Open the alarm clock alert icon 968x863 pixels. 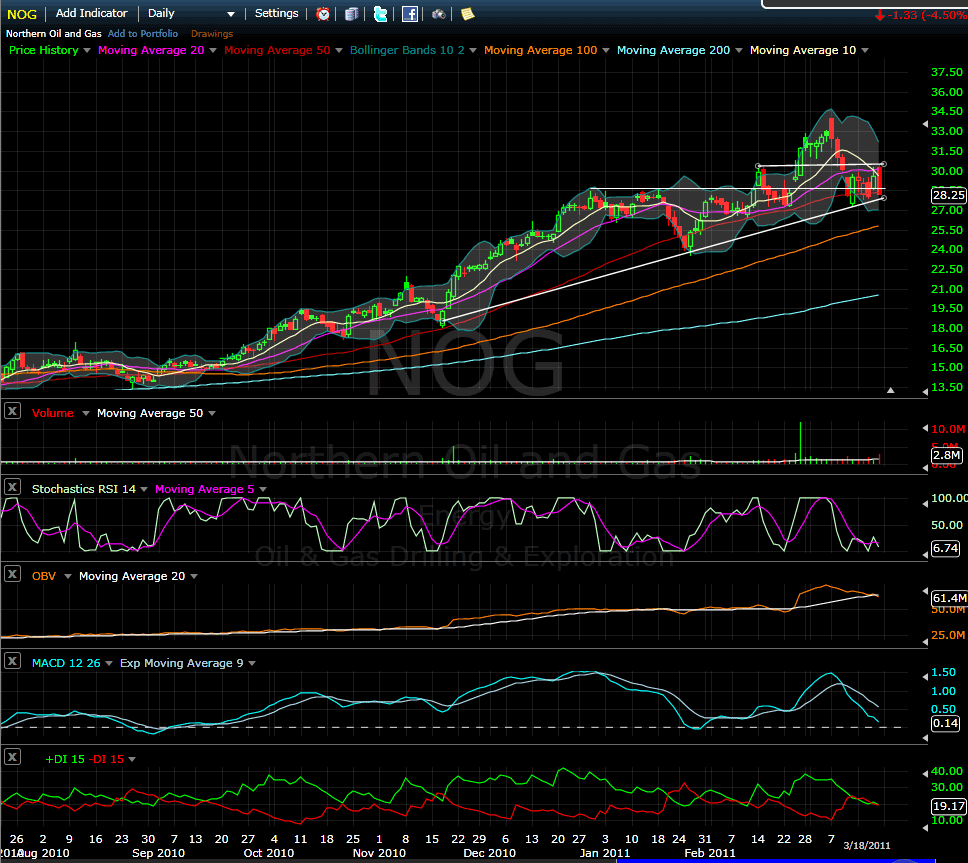(x=323, y=14)
